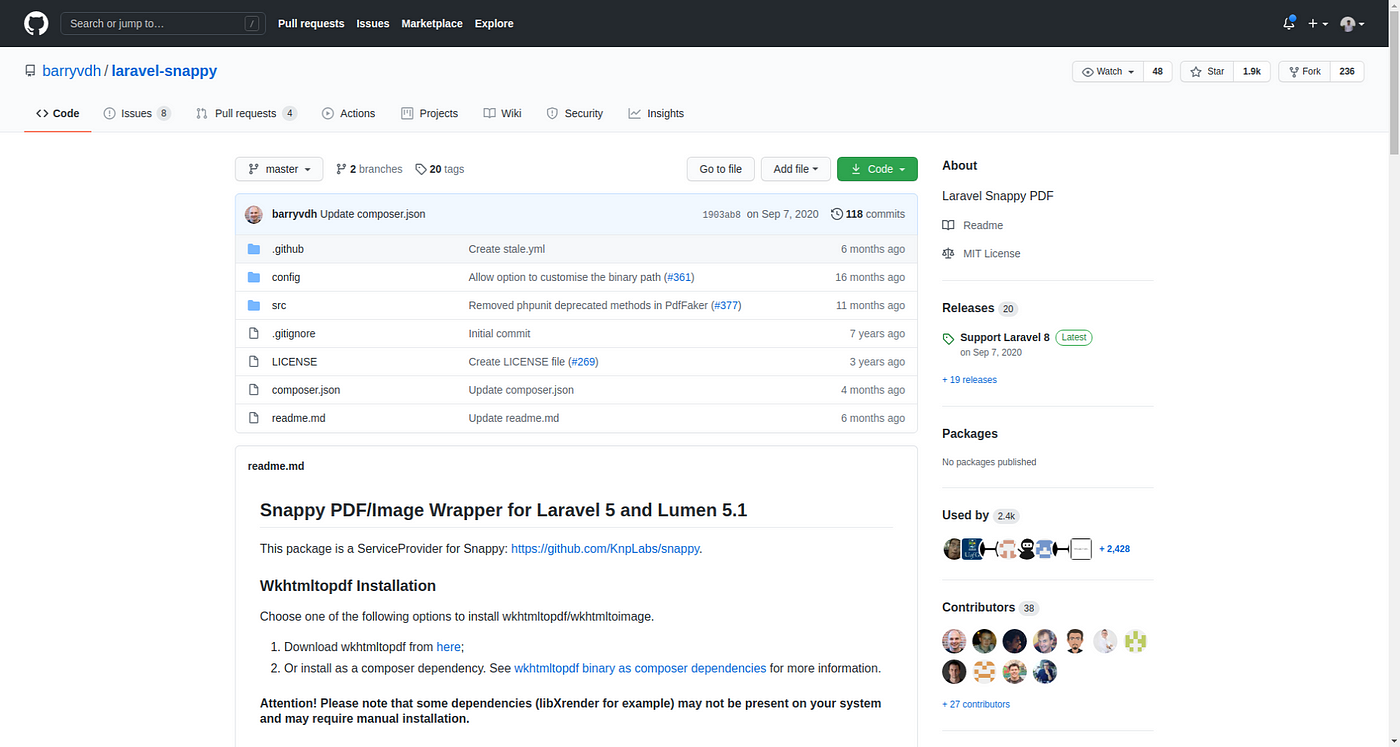The width and height of the screenshot is (1400, 747).
Task: Click the readme.md file icon
Action: point(254,417)
